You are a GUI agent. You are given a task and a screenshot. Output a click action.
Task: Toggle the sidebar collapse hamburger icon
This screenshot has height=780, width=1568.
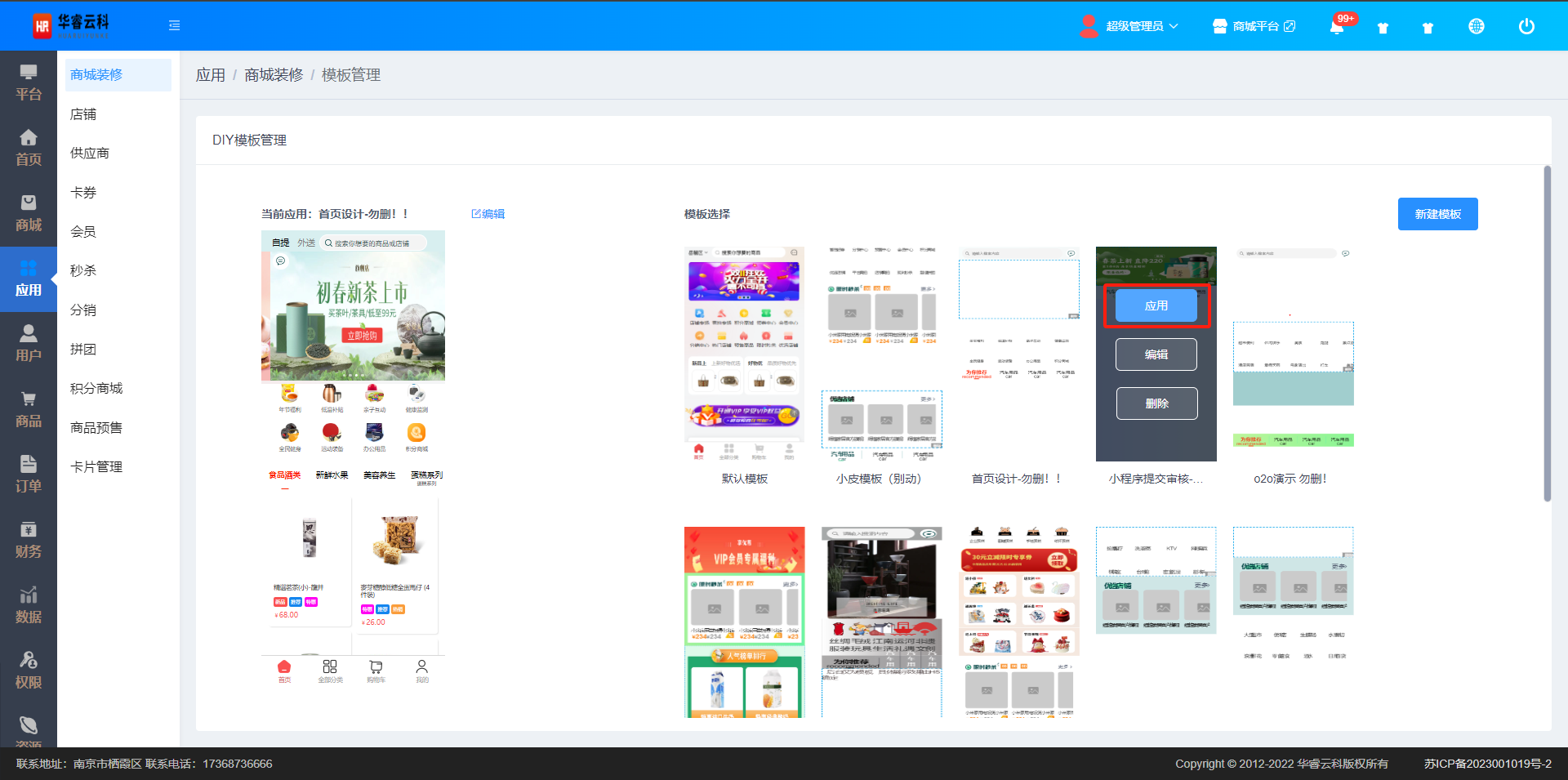click(x=174, y=25)
